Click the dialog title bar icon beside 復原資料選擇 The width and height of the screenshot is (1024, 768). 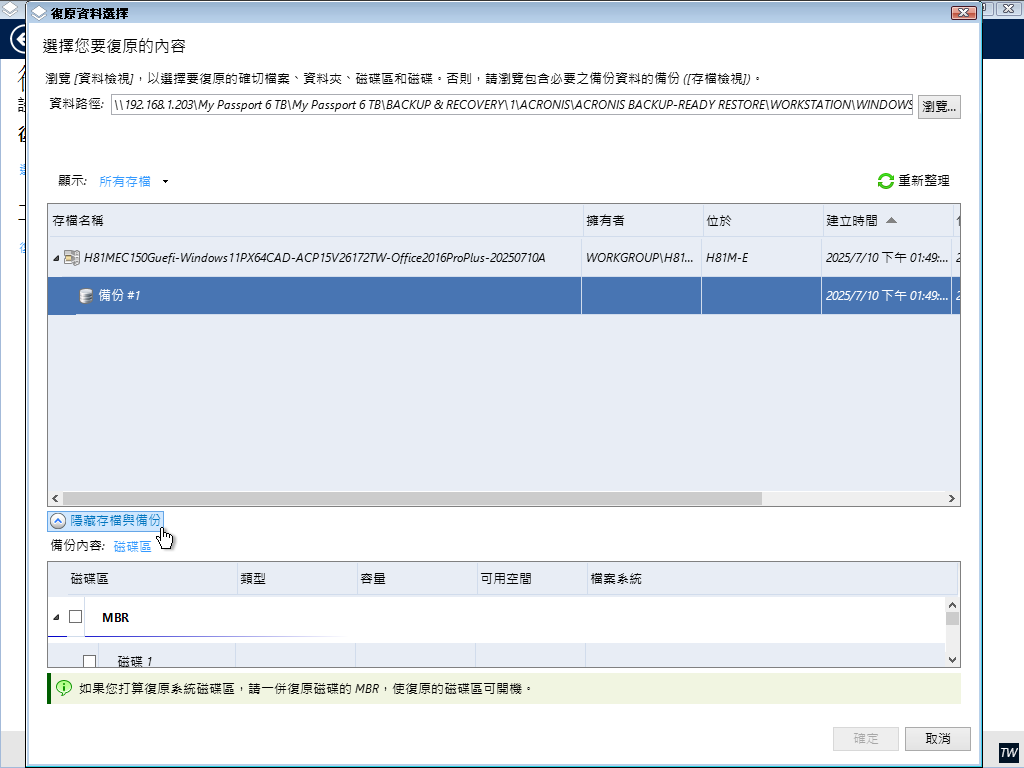point(38,13)
